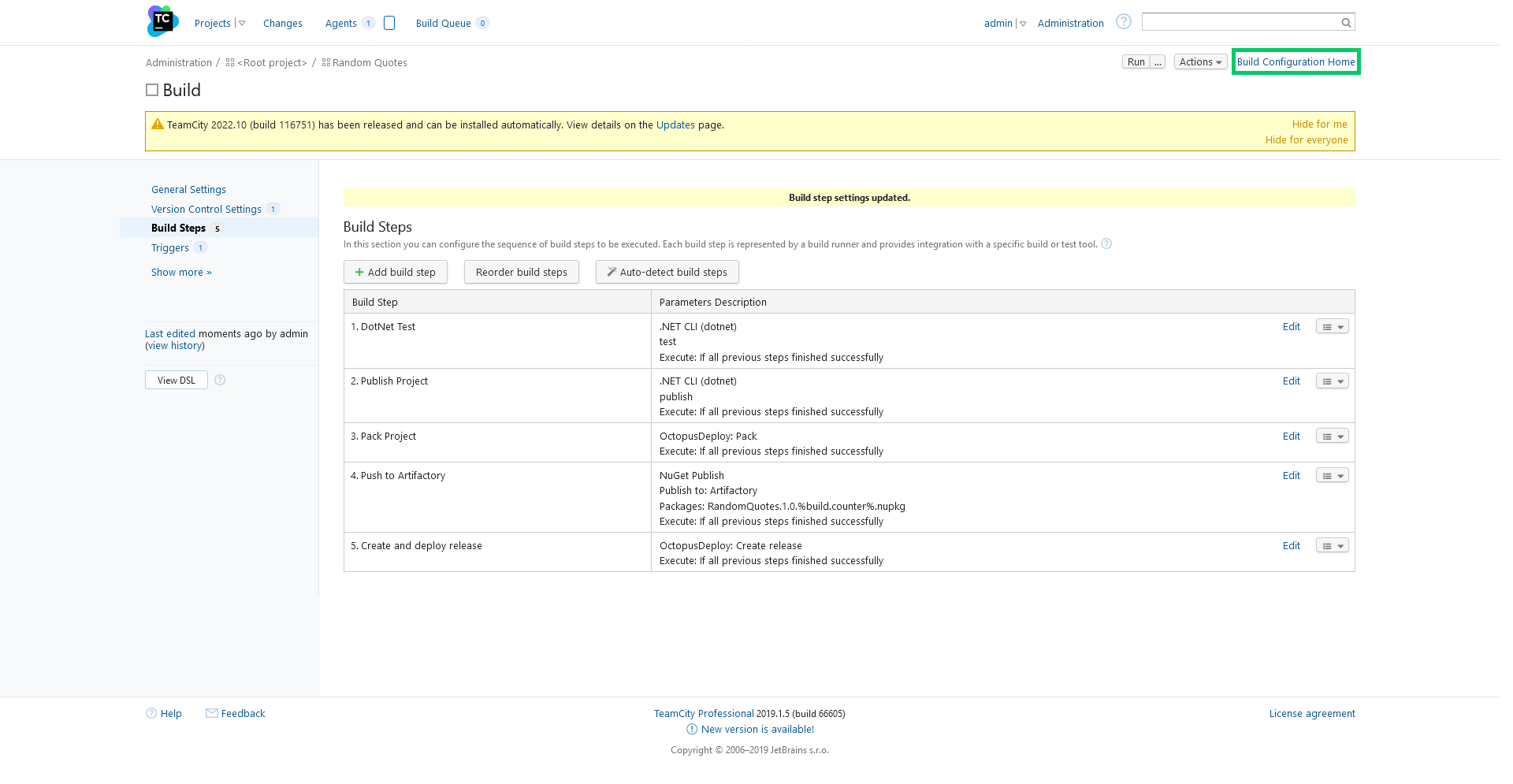Click License agreement link
The height and width of the screenshot is (784, 1513).
[x=1312, y=713]
